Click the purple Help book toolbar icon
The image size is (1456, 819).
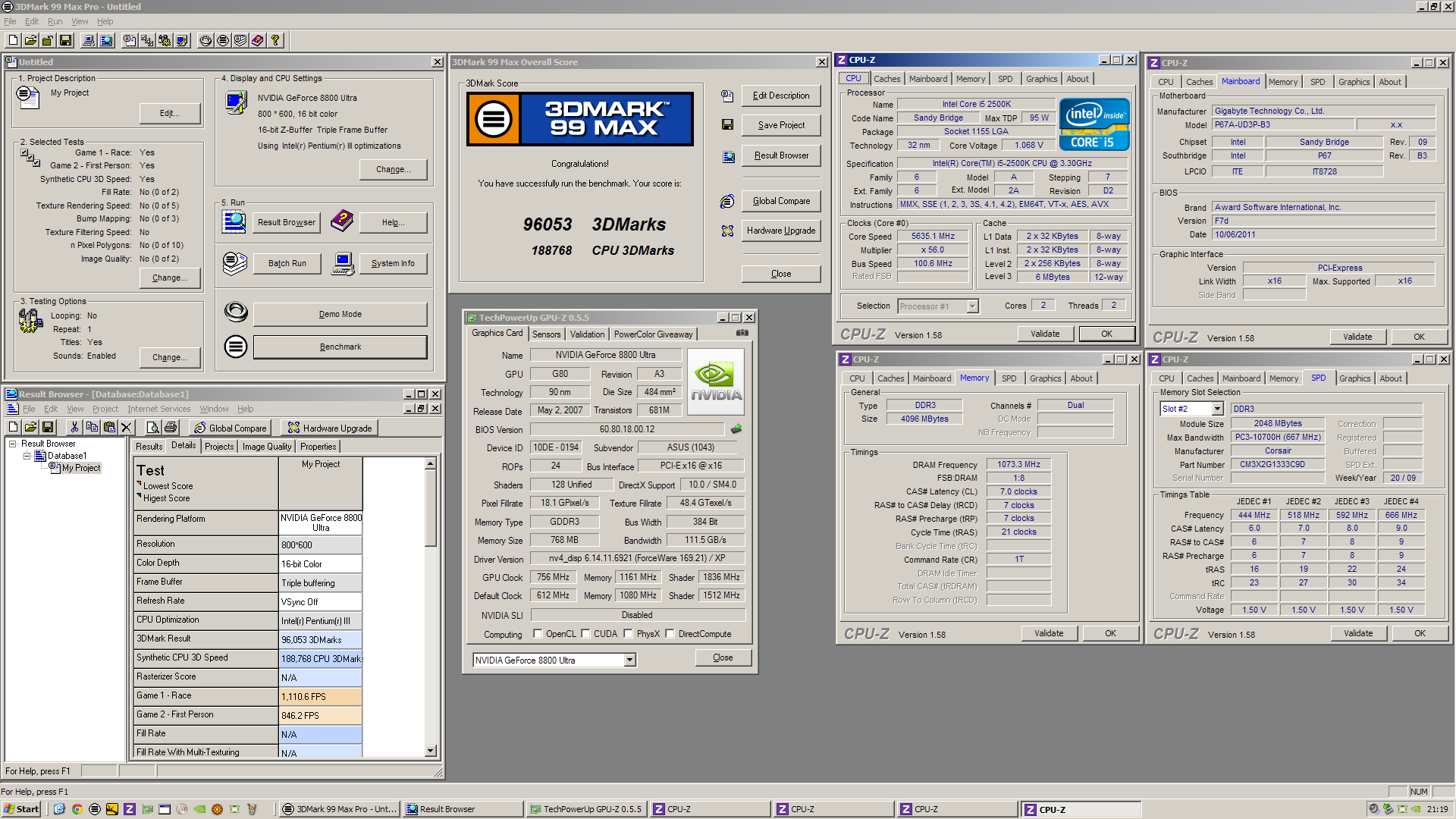258,40
